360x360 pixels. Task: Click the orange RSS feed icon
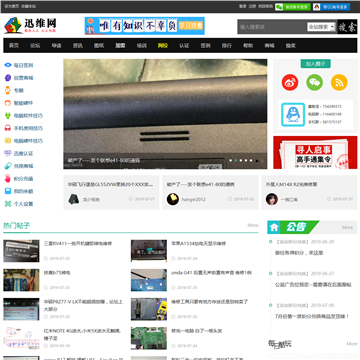(339, 82)
